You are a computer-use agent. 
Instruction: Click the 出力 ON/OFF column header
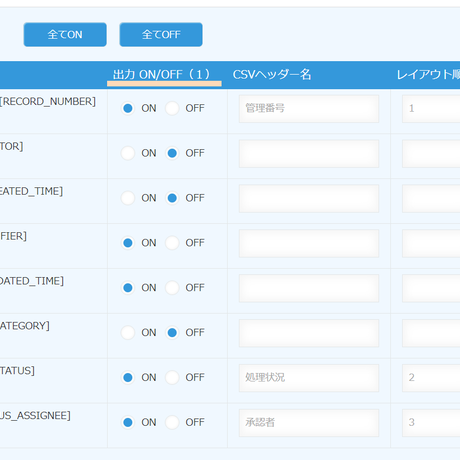pos(161,74)
